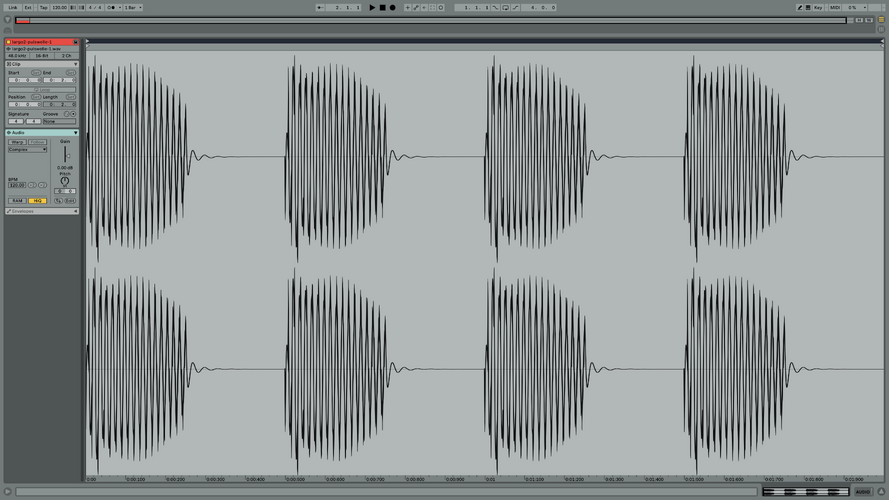Click clip title largo2-pulswelle-1
The width and height of the screenshot is (889, 500).
(x=32, y=42)
